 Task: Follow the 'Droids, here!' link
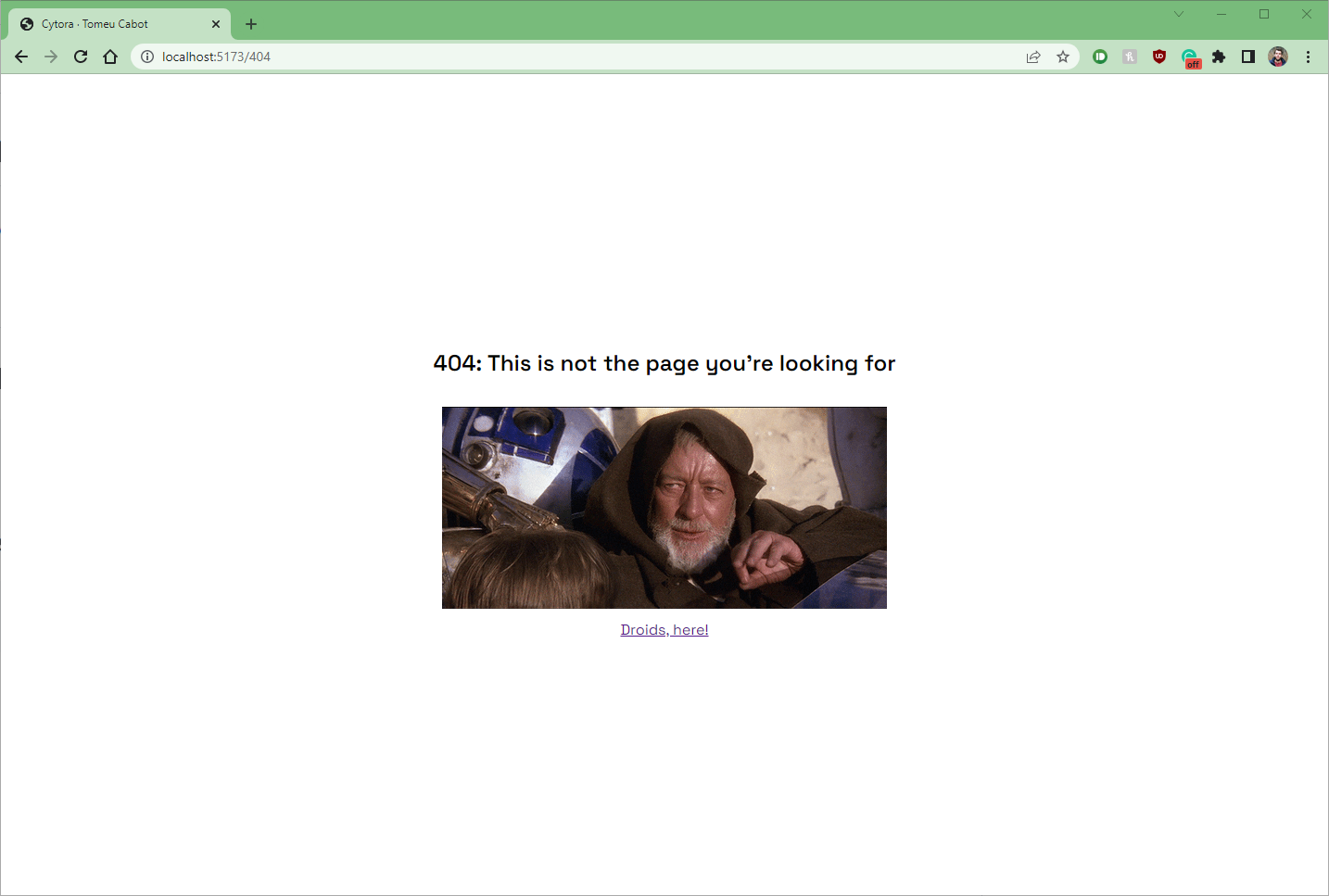click(x=664, y=630)
